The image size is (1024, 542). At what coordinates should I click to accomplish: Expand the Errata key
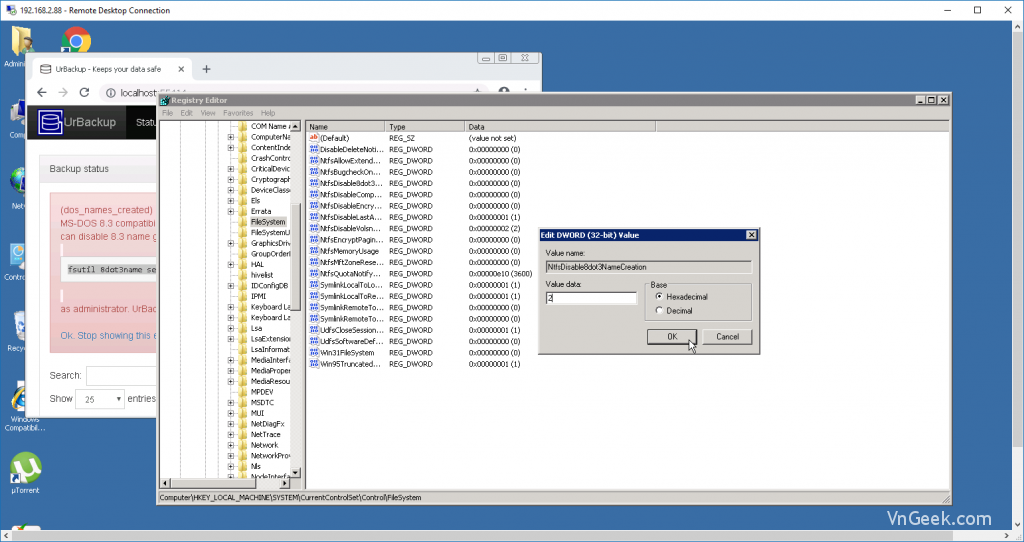[x=231, y=212]
